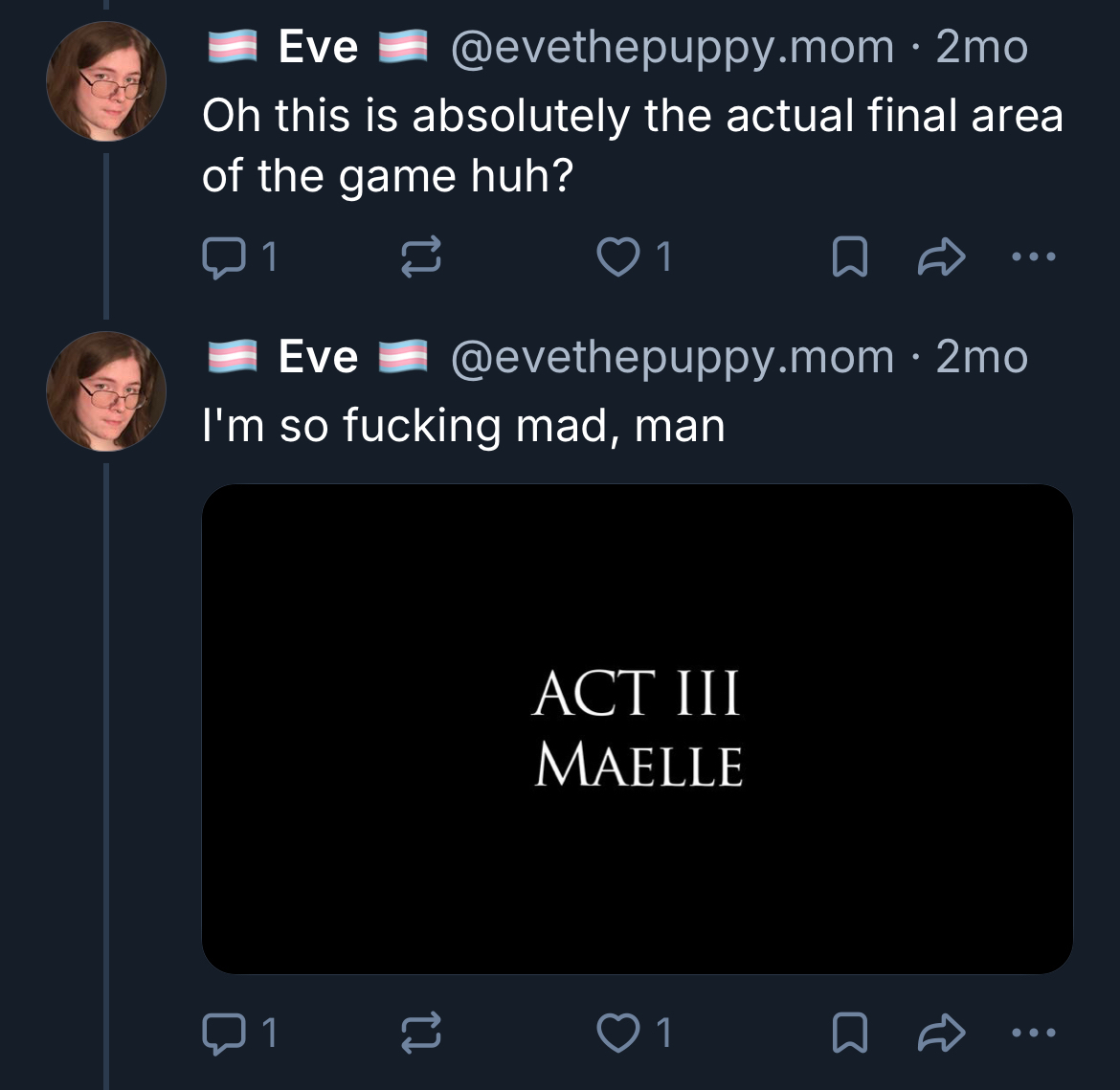Viewport: 1120px width, 1090px height.
Task: Share the "actual final area" post
Action: click(x=940, y=256)
